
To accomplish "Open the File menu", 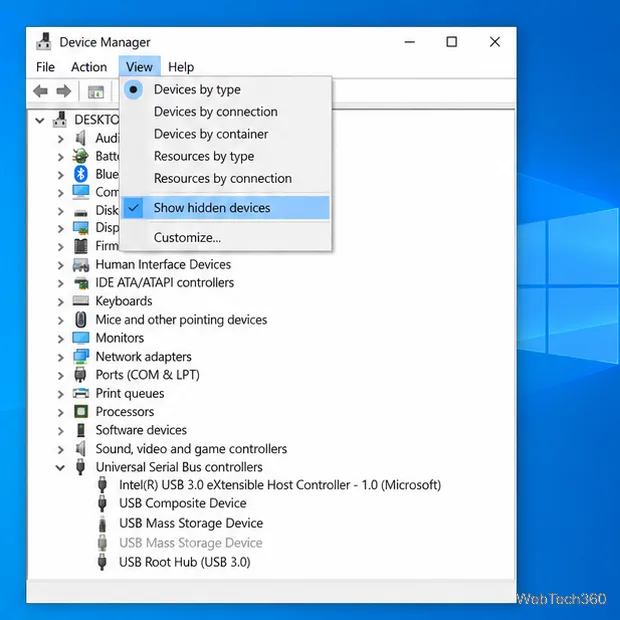I will (45, 67).
